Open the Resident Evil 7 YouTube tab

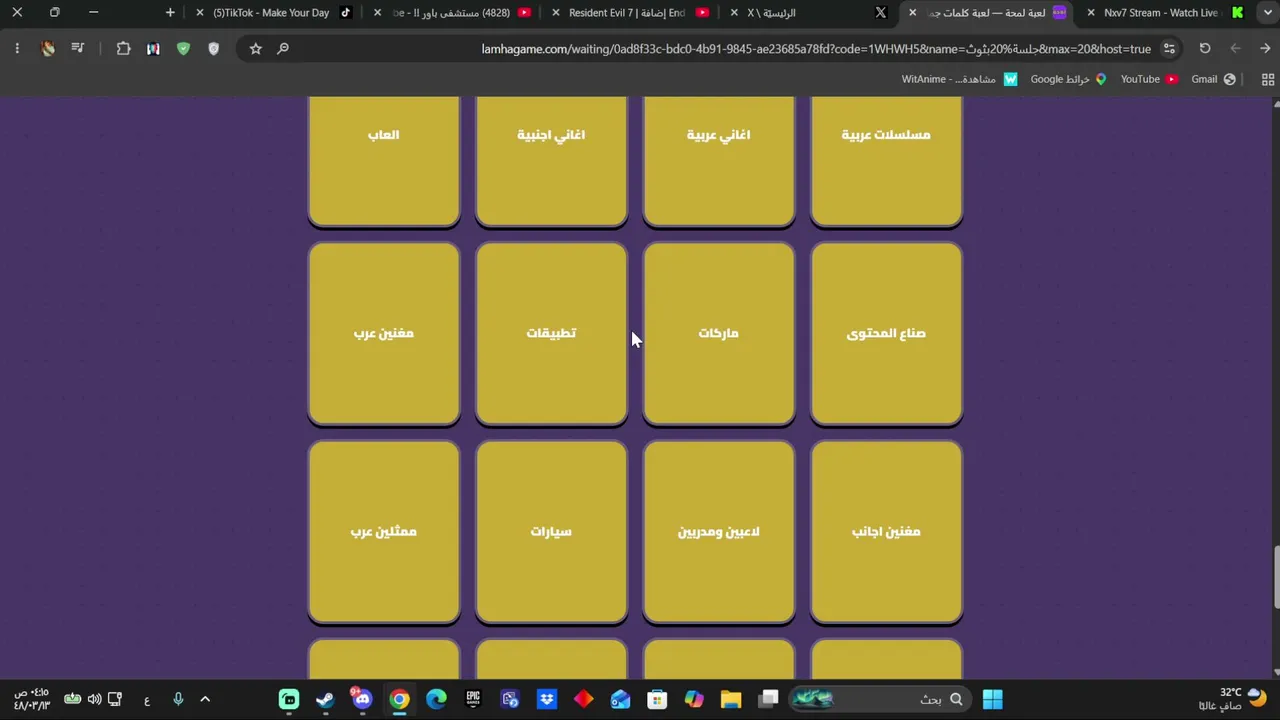pos(632,13)
